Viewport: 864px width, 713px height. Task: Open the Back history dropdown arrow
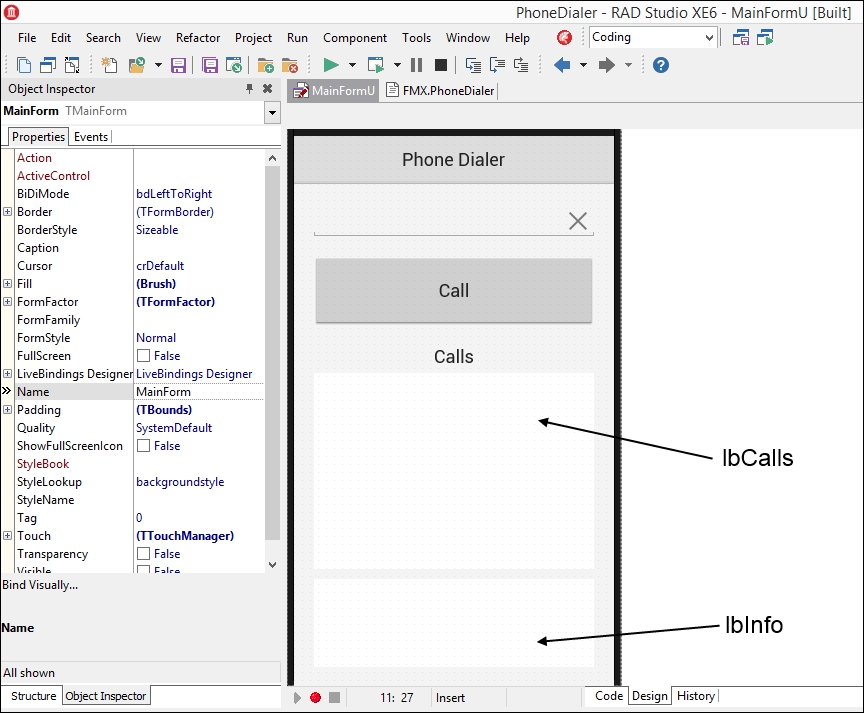(x=583, y=65)
